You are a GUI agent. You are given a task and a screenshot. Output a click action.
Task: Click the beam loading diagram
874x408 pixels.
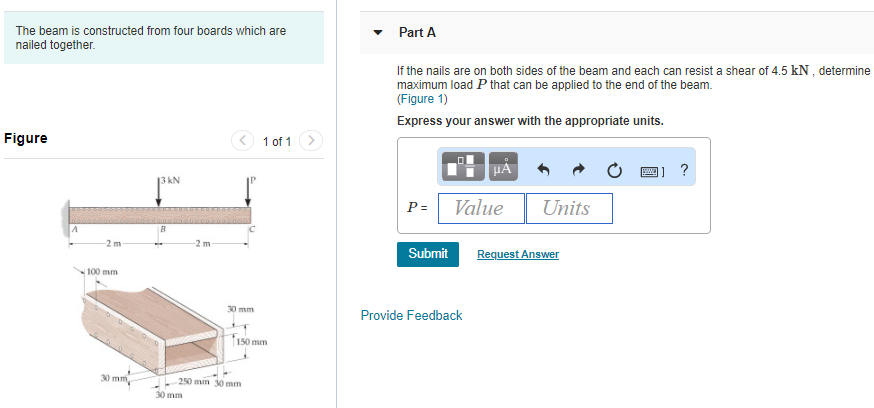click(160, 212)
